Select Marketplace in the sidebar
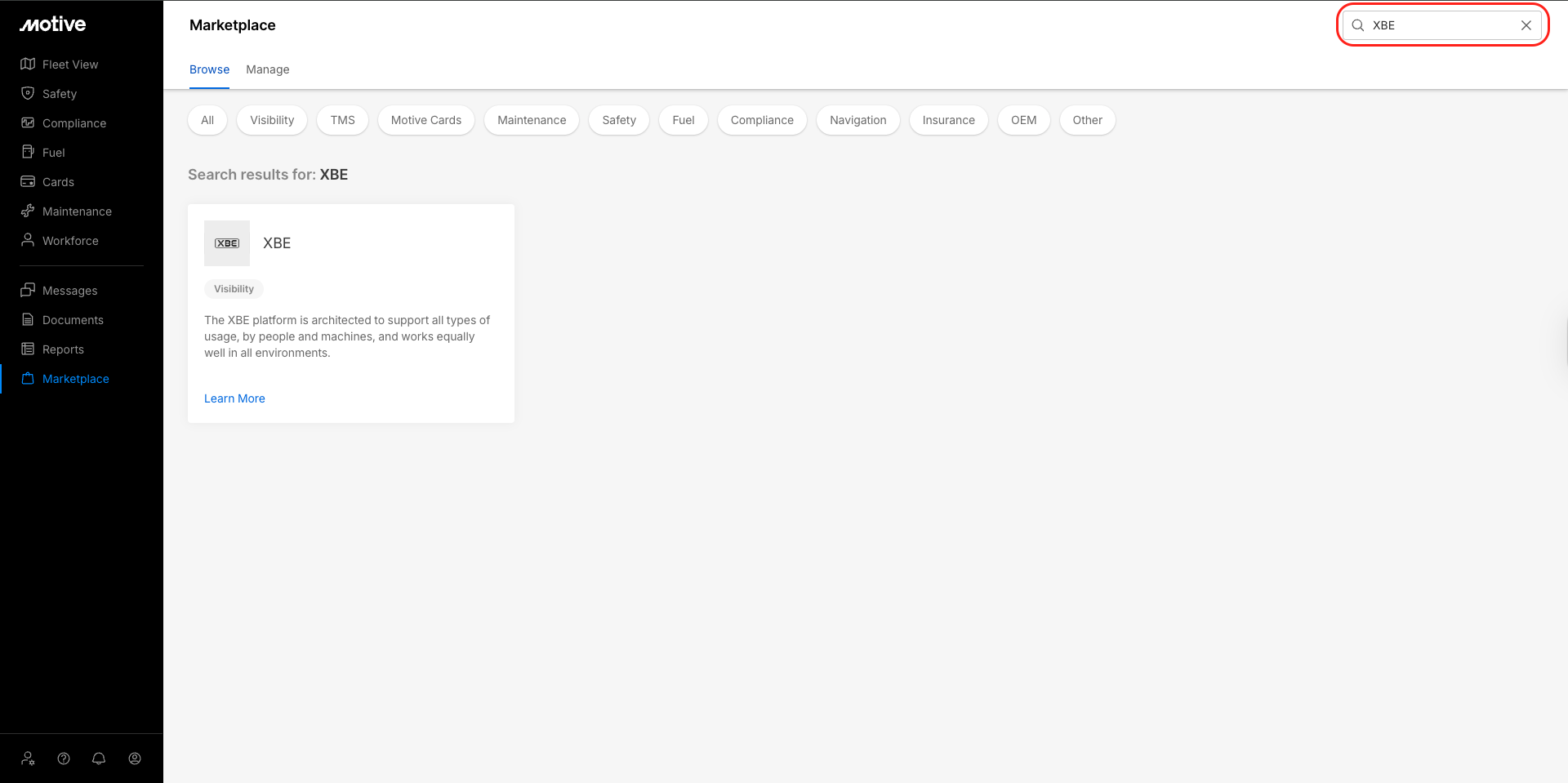1568x783 pixels. (x=76, y=379)
